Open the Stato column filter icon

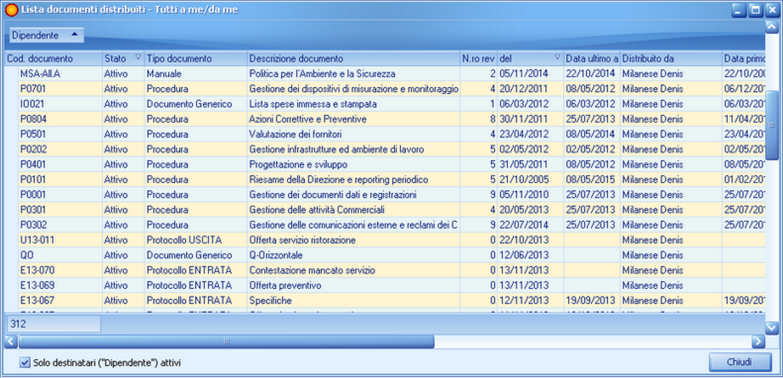click(x=138, y=57)
